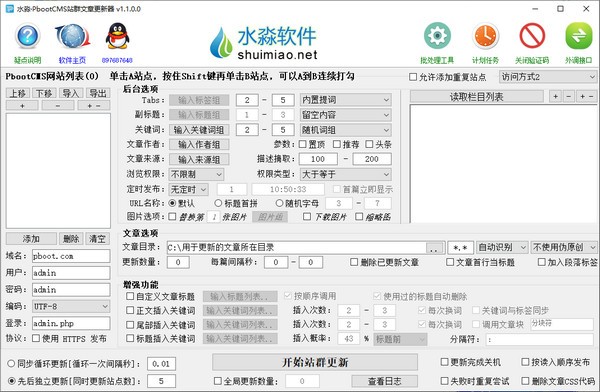Image resolution: width=600 pixels, height=392 pixels.
Task: Open 浏览权限 不限制 dropdown
Action: (x=196, y=174)
